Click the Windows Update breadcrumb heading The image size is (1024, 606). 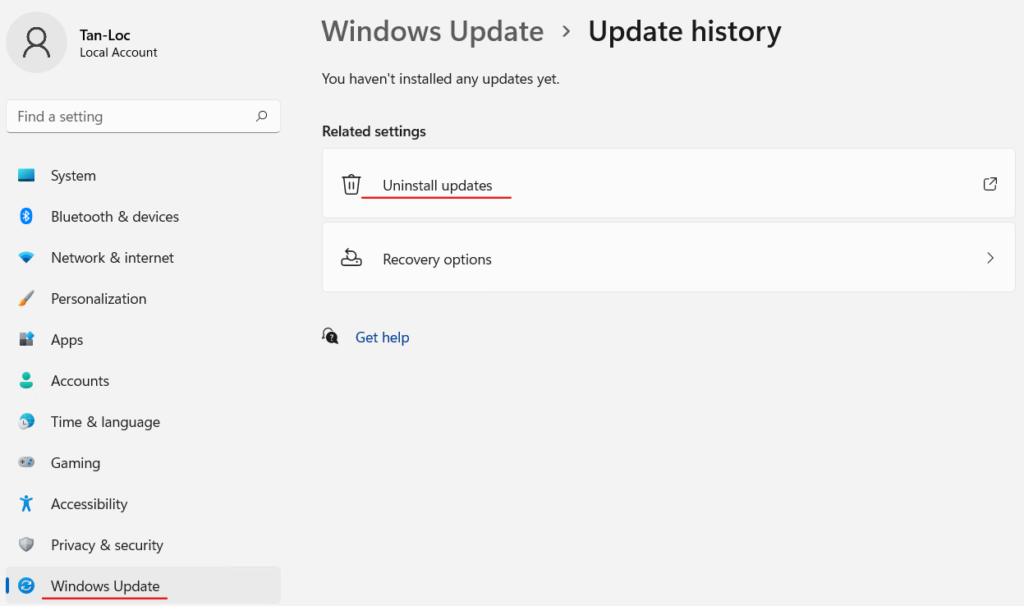pyautogui.click(x=432, y=31)
